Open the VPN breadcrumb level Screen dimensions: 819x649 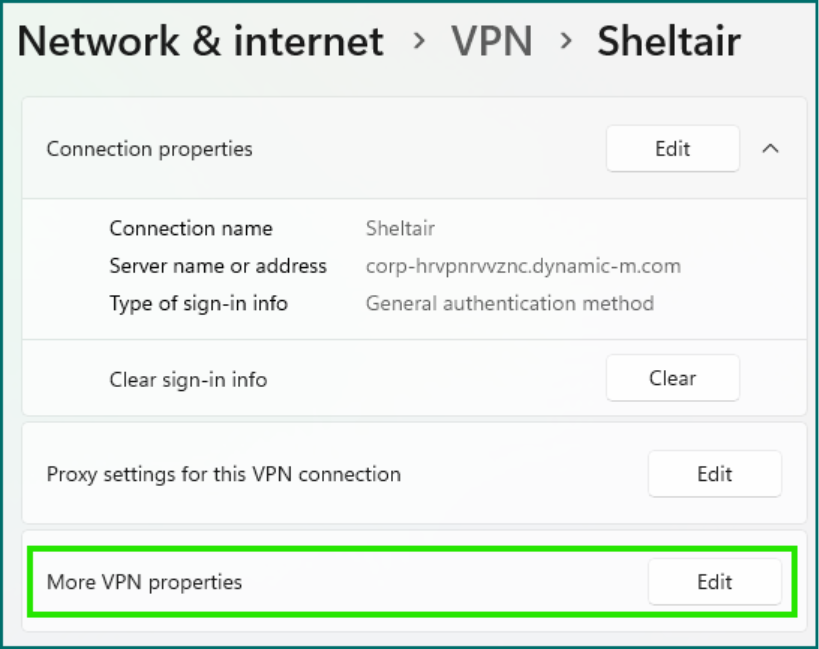tap(493, 43)
